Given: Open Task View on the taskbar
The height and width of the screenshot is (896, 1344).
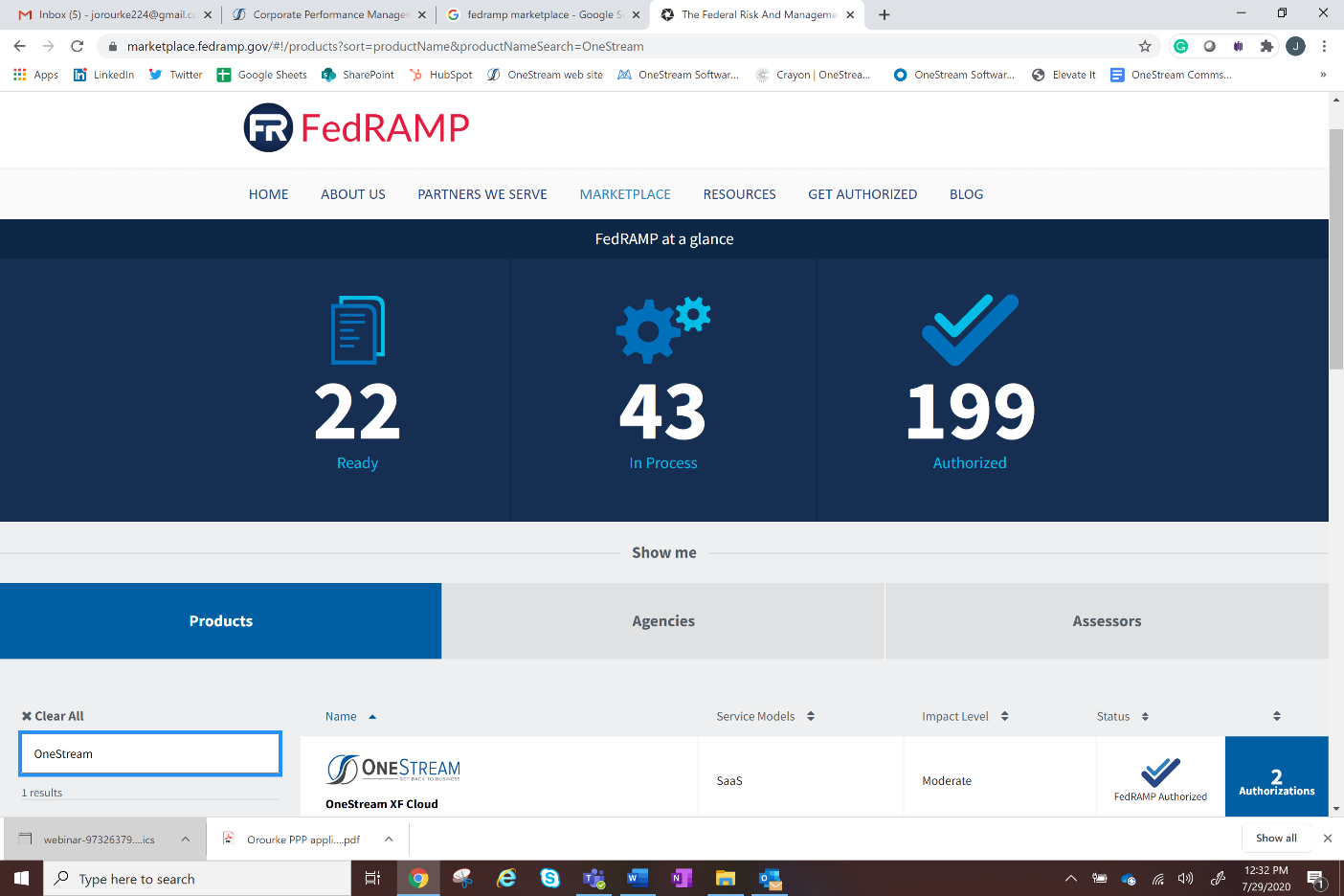Looking at the screenshot, I should pyautogui.click(x=373, y=878).
